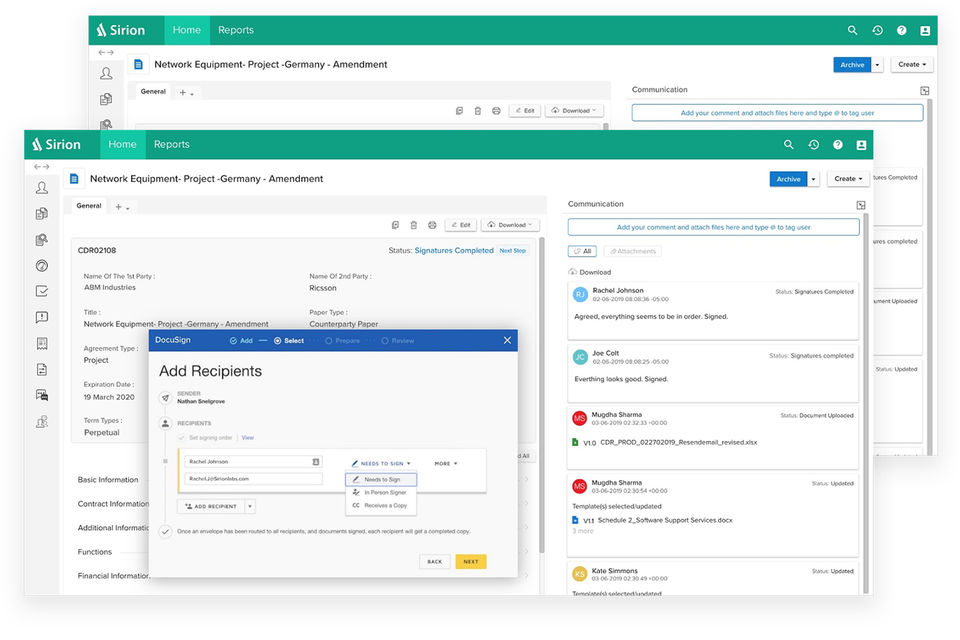Click NEXT button in DocuSign dialog

(x=471, y=562)
